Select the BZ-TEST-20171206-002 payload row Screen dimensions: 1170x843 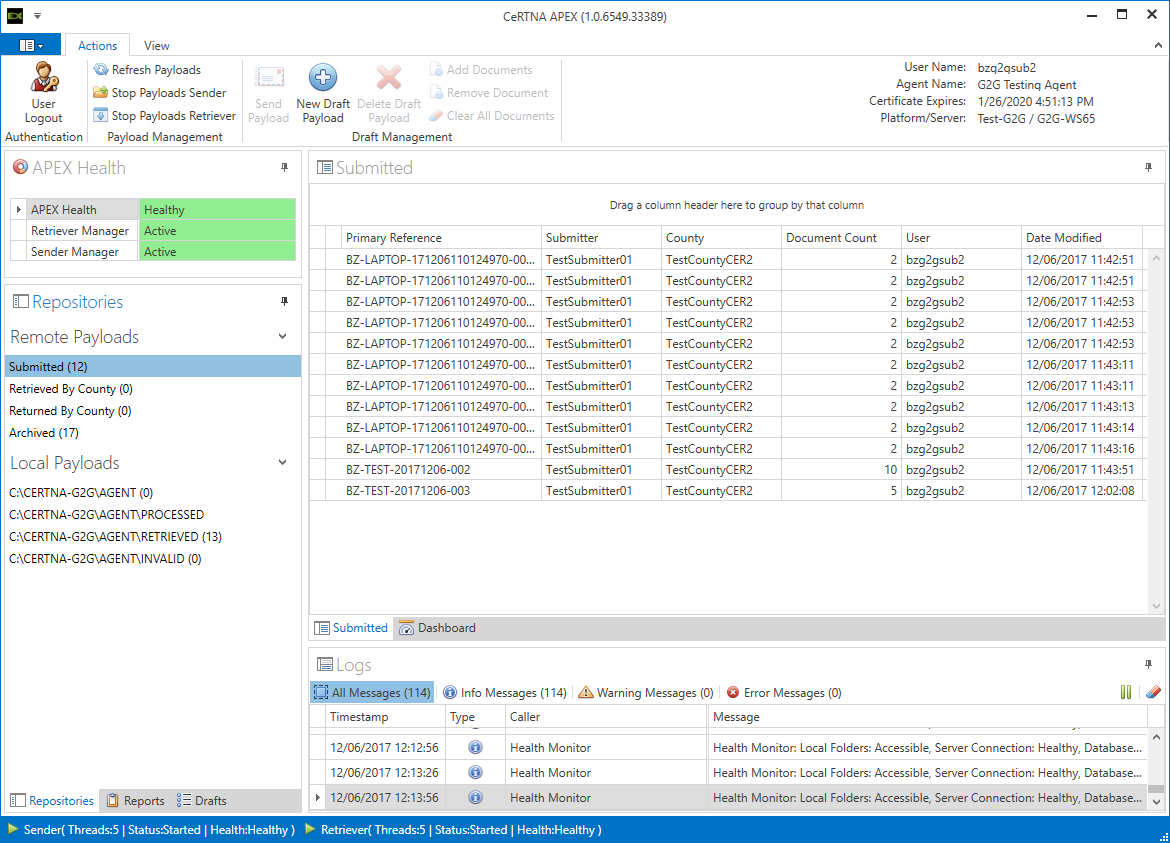(x=408, y=470)
